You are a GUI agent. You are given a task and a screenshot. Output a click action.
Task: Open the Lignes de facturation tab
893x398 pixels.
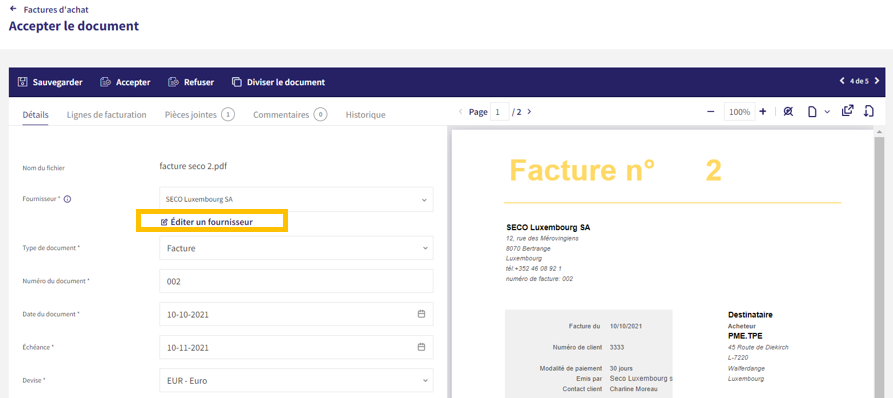(x=106, y=114)
